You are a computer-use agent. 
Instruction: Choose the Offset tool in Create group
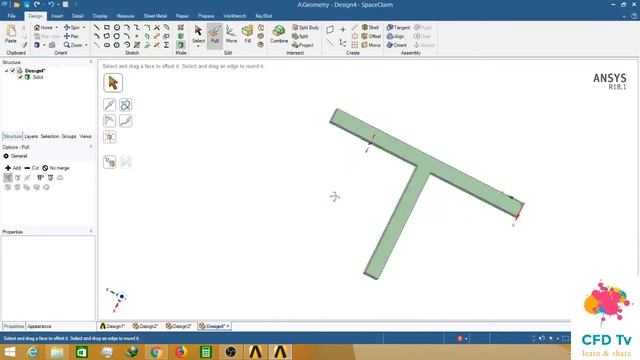371,36
